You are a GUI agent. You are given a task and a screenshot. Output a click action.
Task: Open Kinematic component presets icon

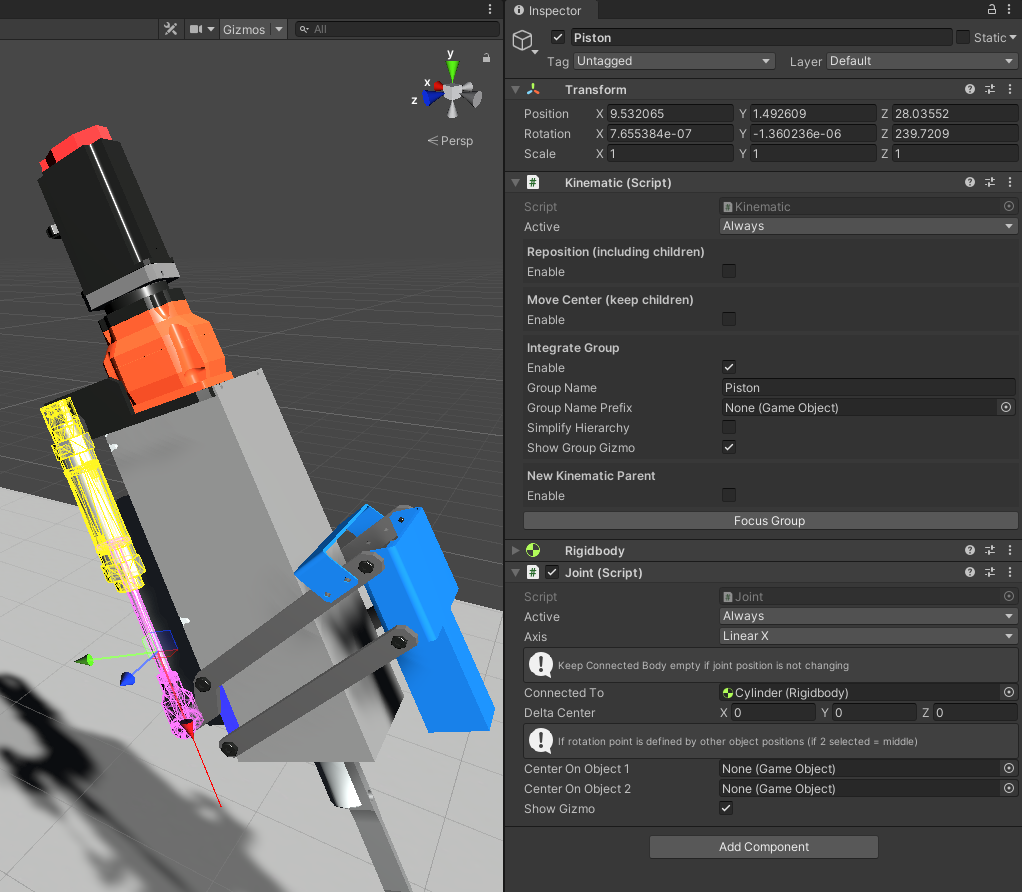tap(990, 183)
